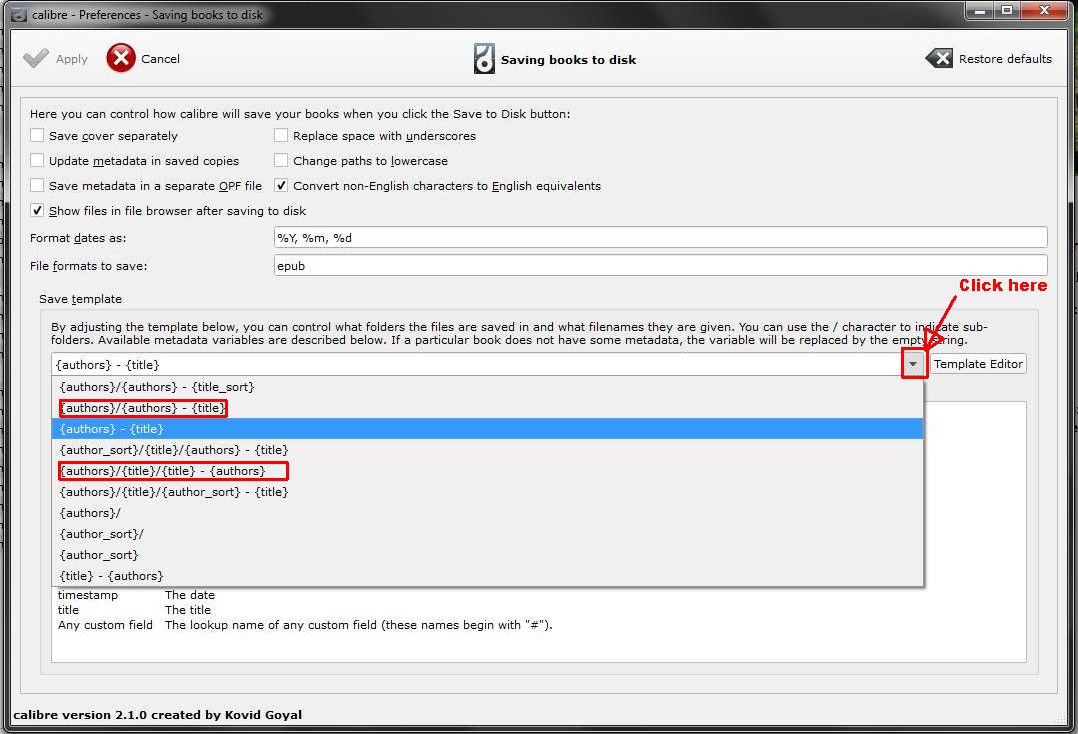Close the calibre Preferences window
This screenshot has height=734, width=1078.
point(1044,10)
